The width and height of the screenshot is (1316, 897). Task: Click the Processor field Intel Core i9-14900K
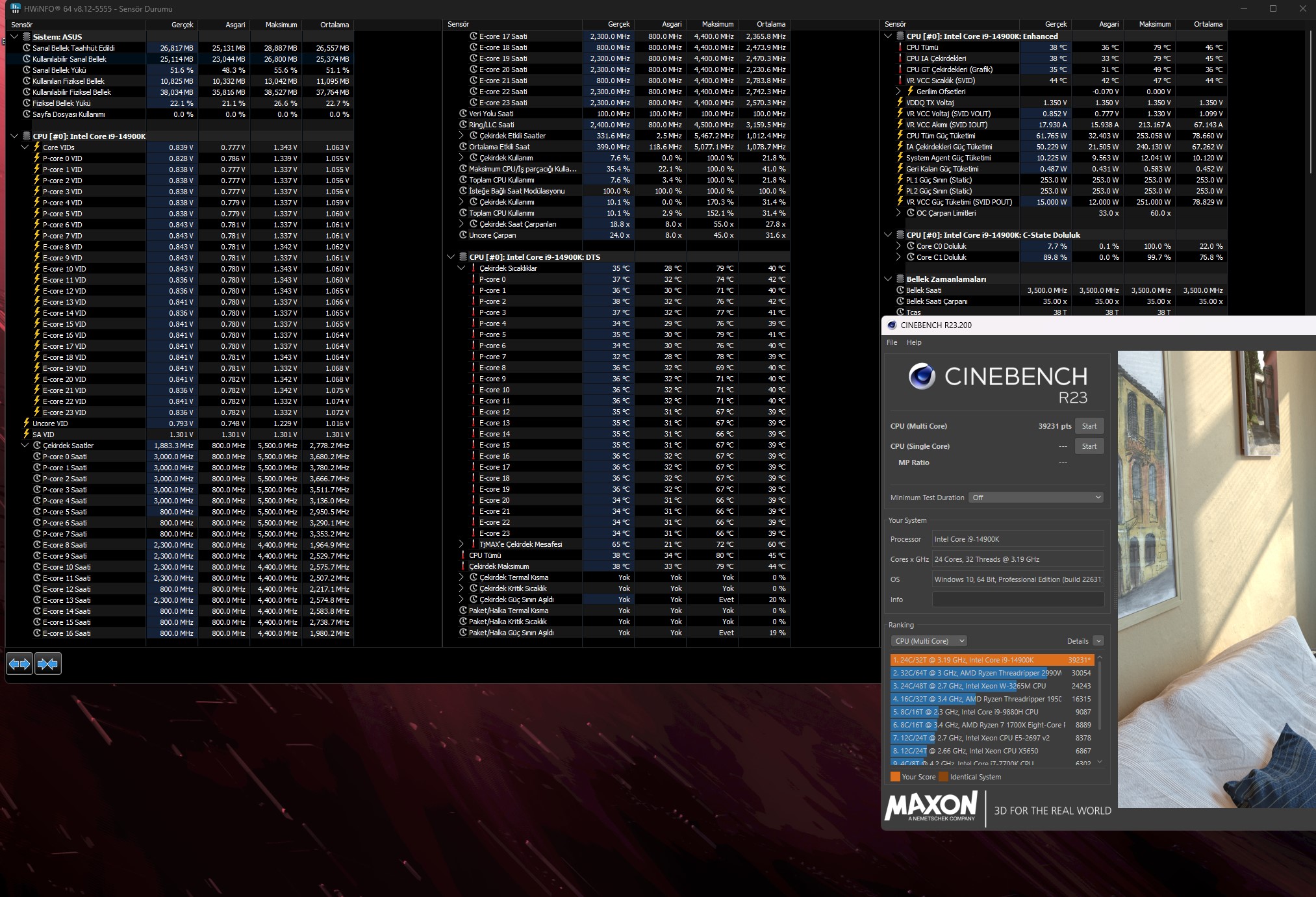pyautogui.click(x=1018, y=539)
